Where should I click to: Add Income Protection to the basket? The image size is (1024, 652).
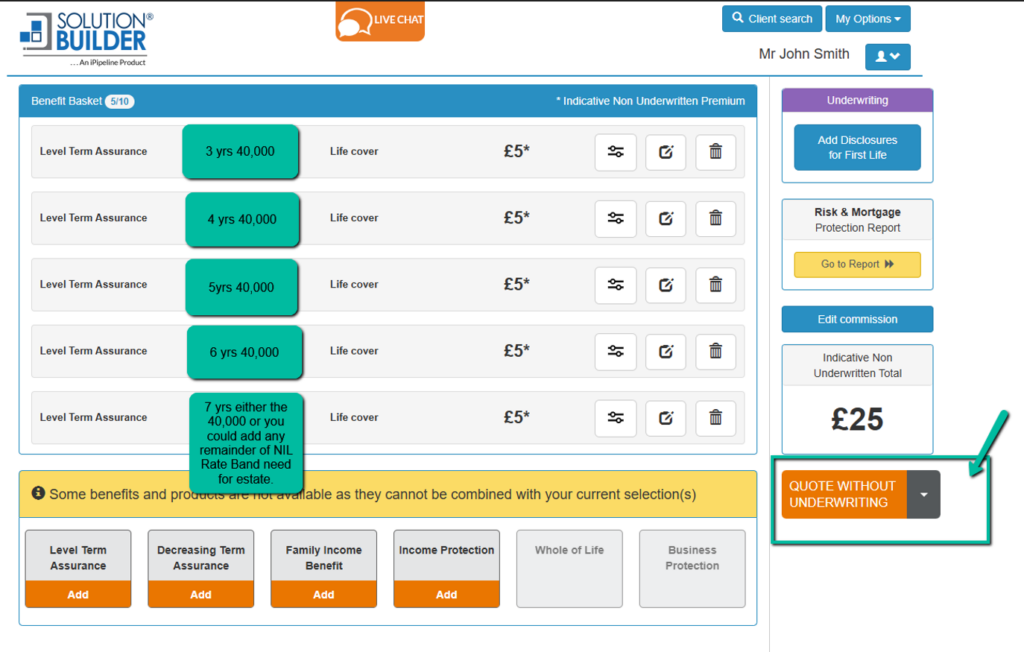click(x=446, y=594)
